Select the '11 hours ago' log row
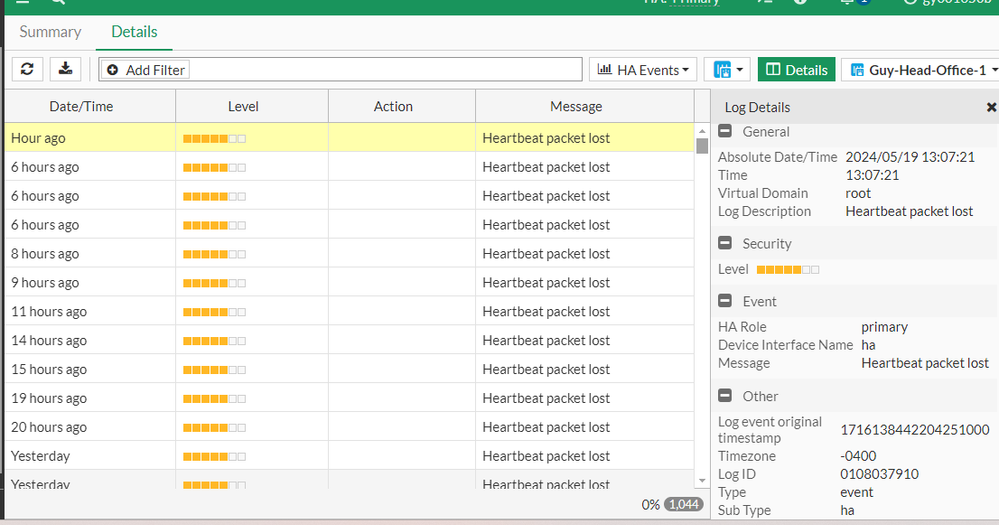 [340, 312]
